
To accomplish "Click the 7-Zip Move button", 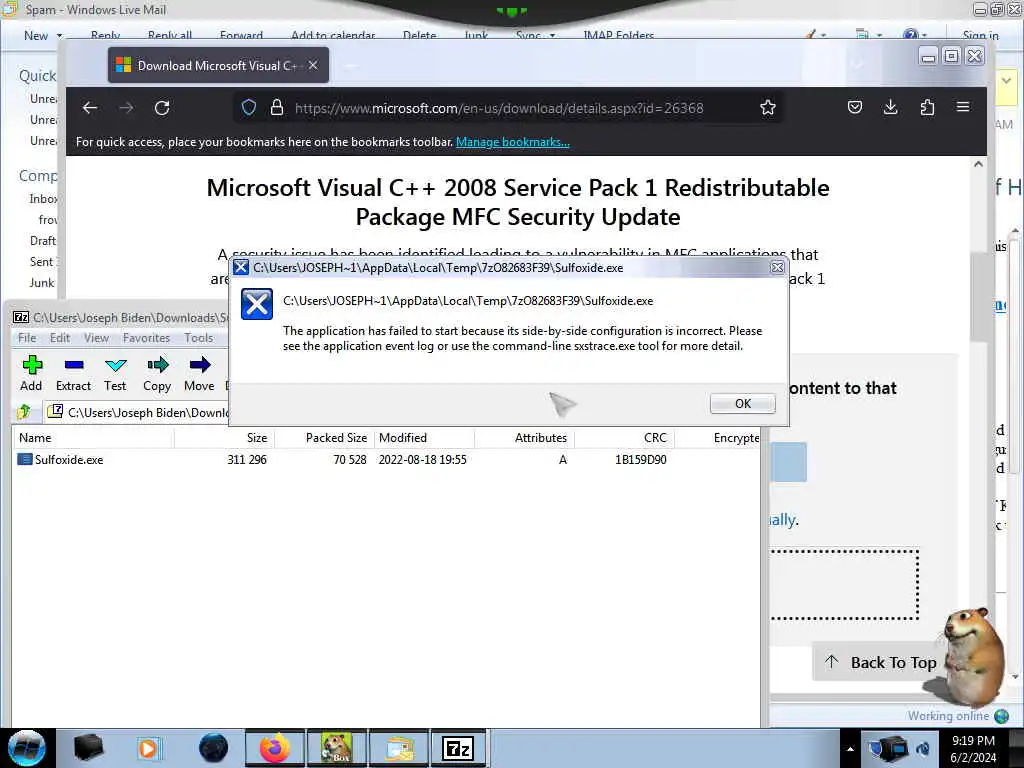I will point(199,374).
